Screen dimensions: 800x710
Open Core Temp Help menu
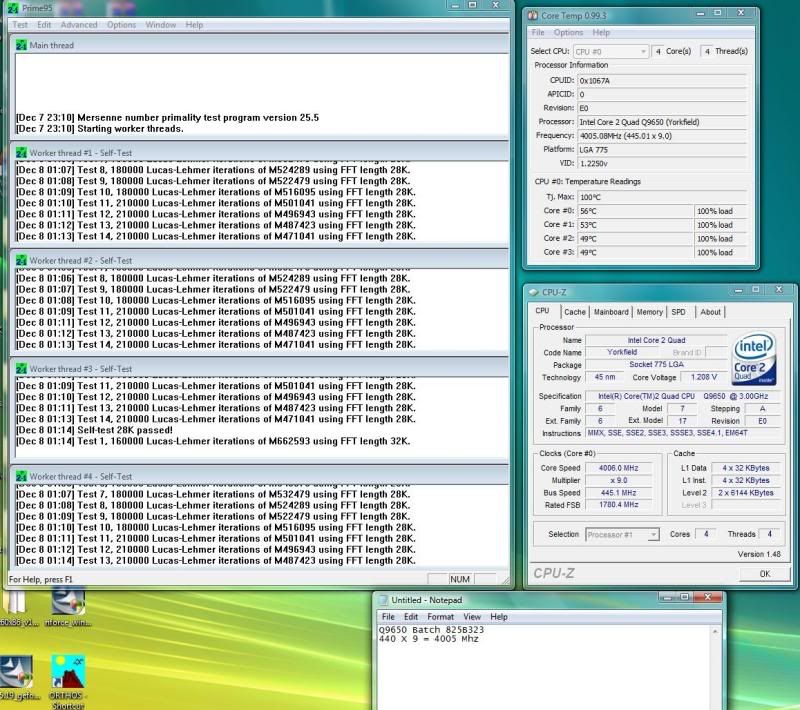(x=601, y=32)
